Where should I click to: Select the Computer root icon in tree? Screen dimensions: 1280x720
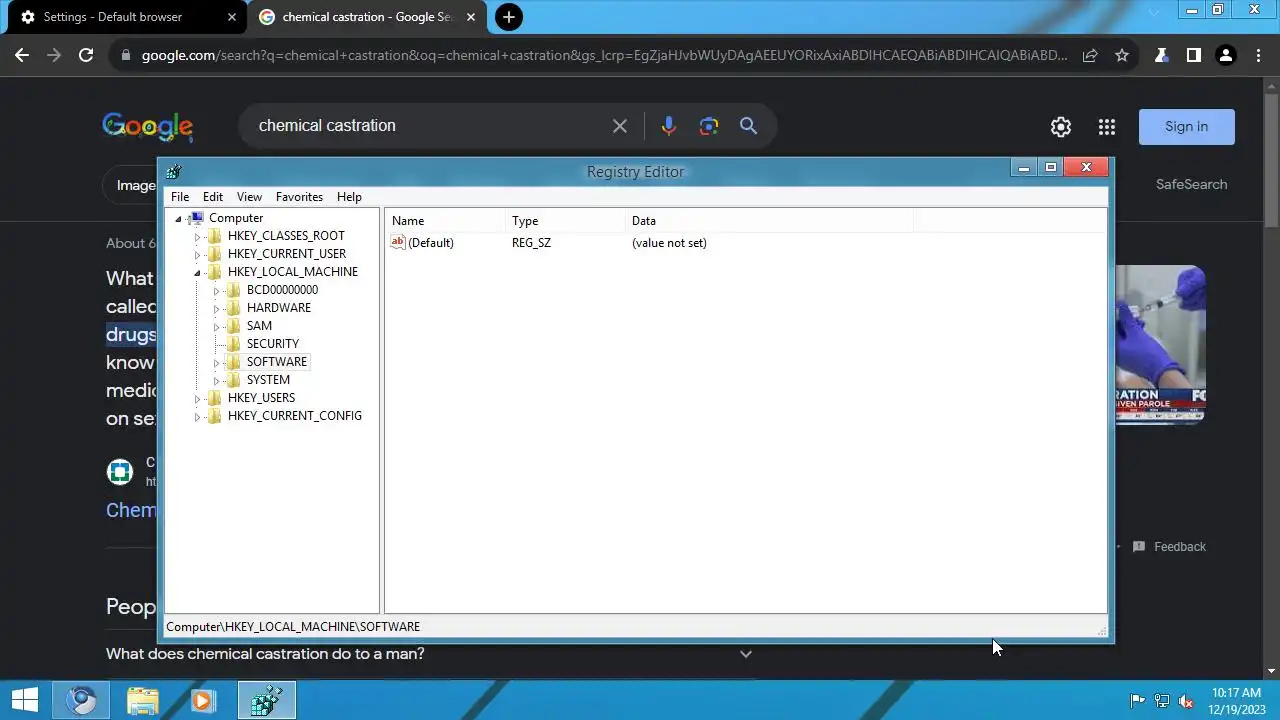196,218
